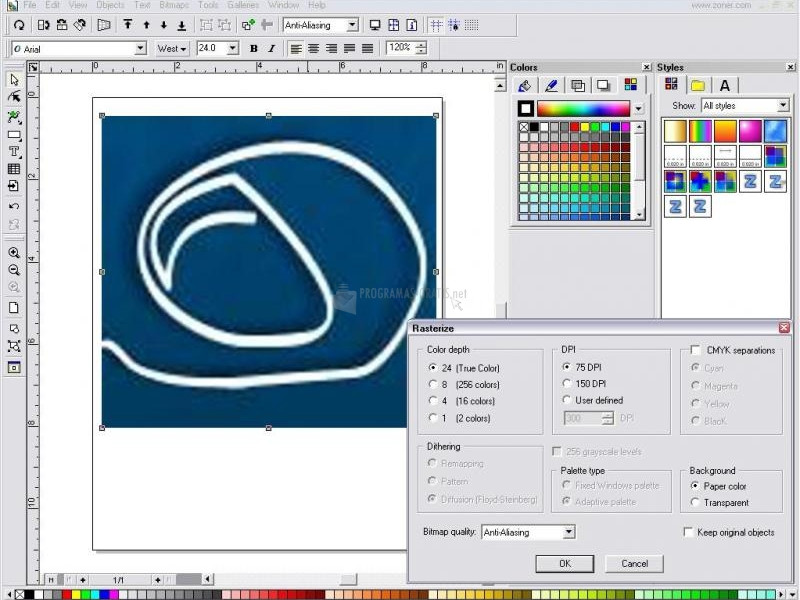The width and height of the screenshot is (800, 600).
Task: Click the zoom 120% input field
Action: (x=401, y=48)
